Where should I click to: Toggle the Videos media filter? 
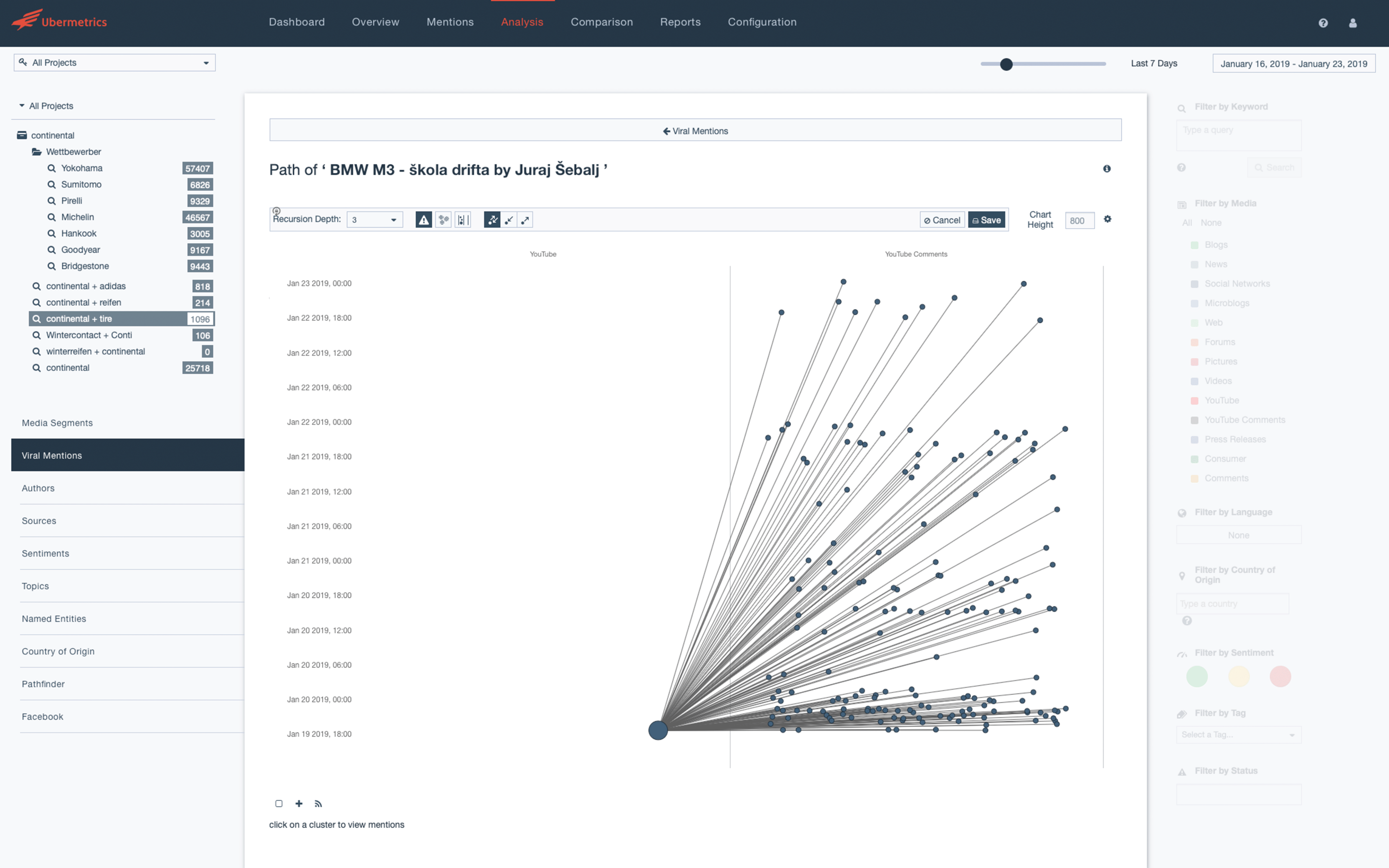1195,381
